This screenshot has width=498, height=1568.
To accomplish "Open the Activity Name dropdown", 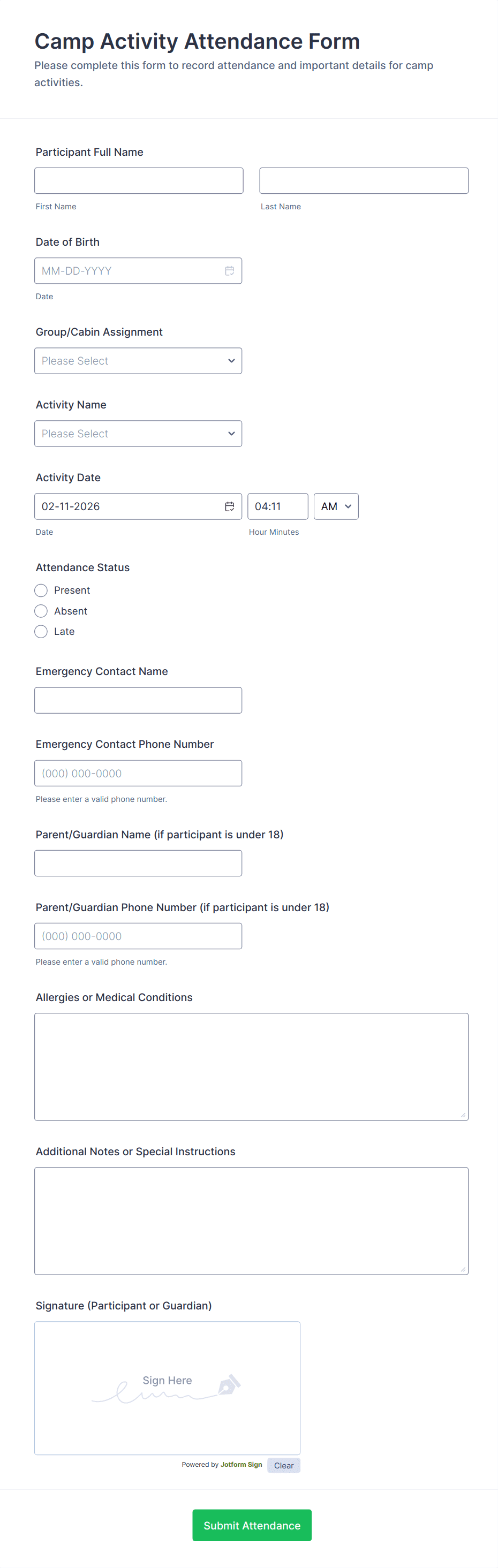I will pyautogui.click(x=138, y=434).
